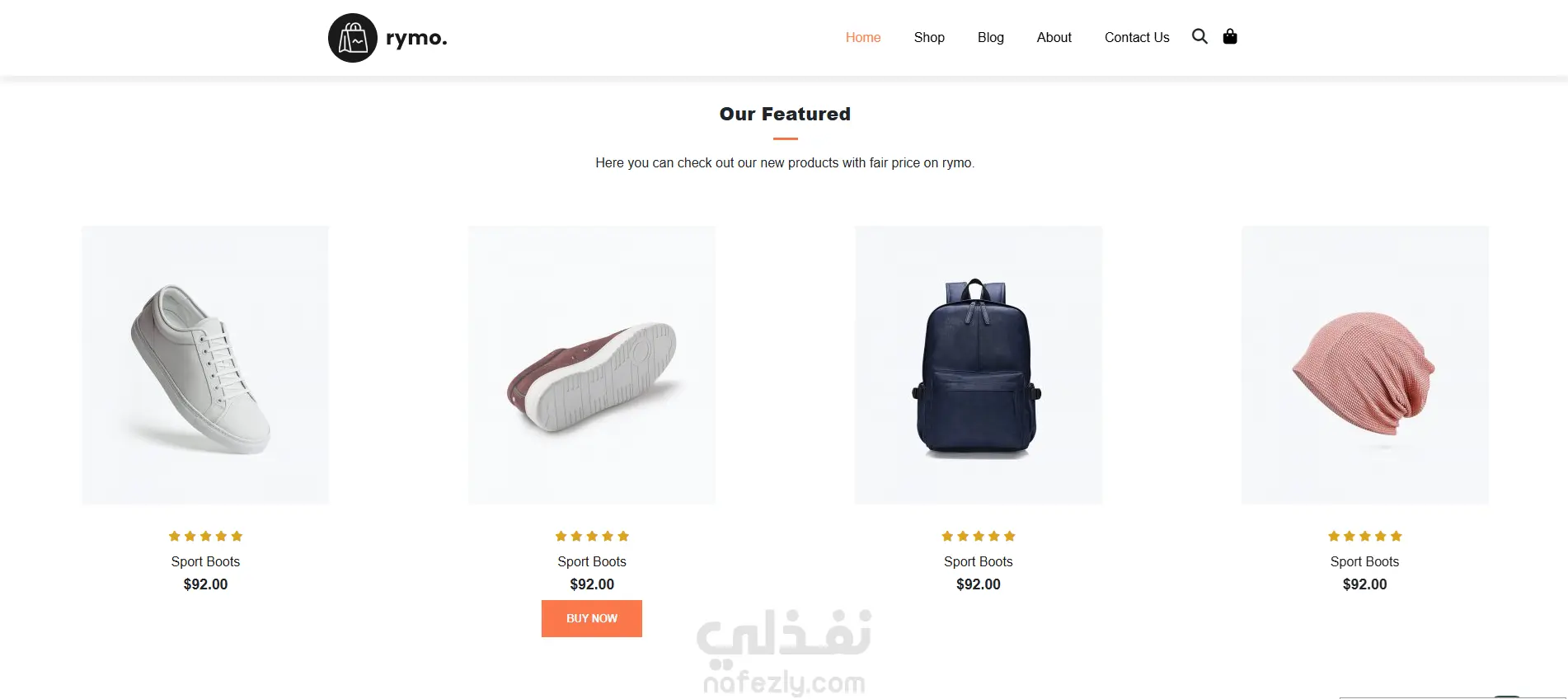Open Sport Boots title under the beanie

click(1365, 561)
